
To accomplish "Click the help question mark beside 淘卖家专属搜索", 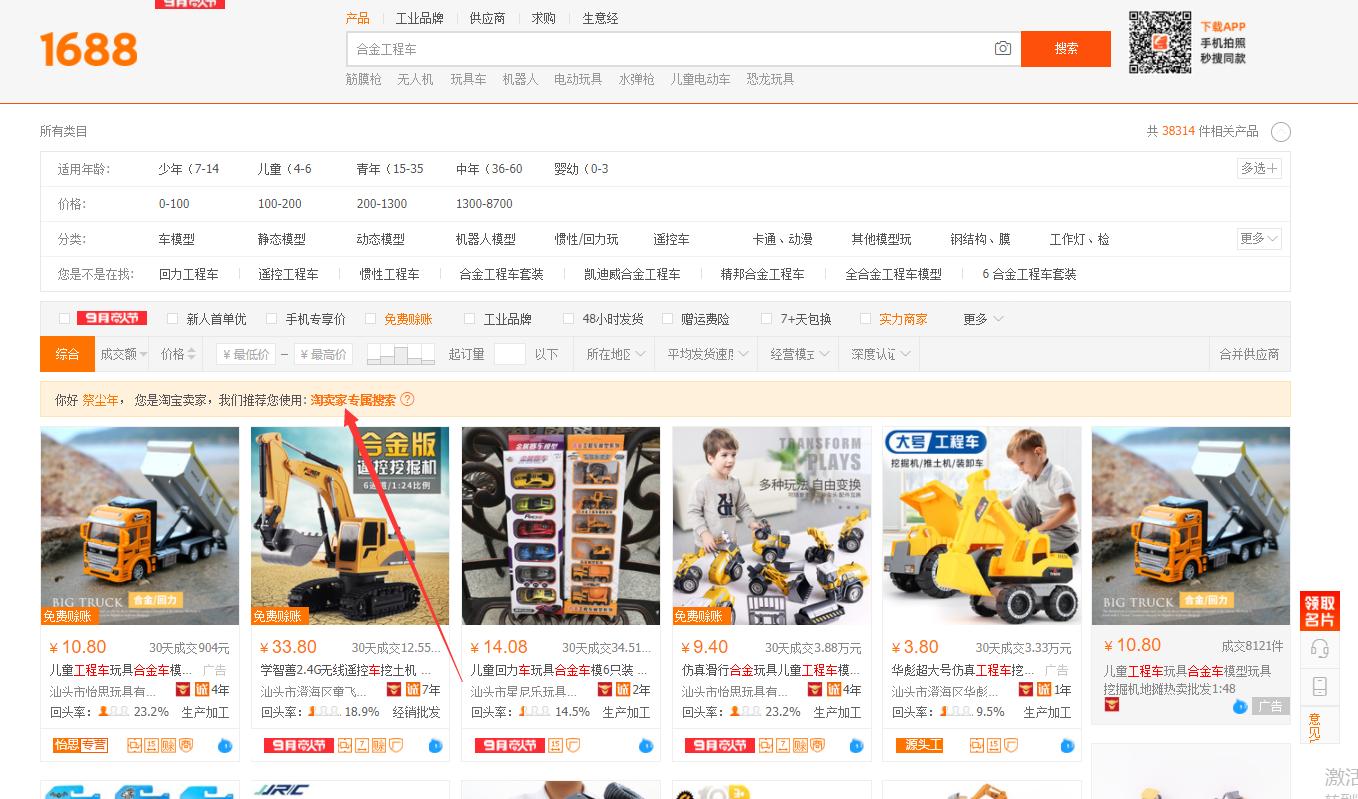I will pos(407,399).
